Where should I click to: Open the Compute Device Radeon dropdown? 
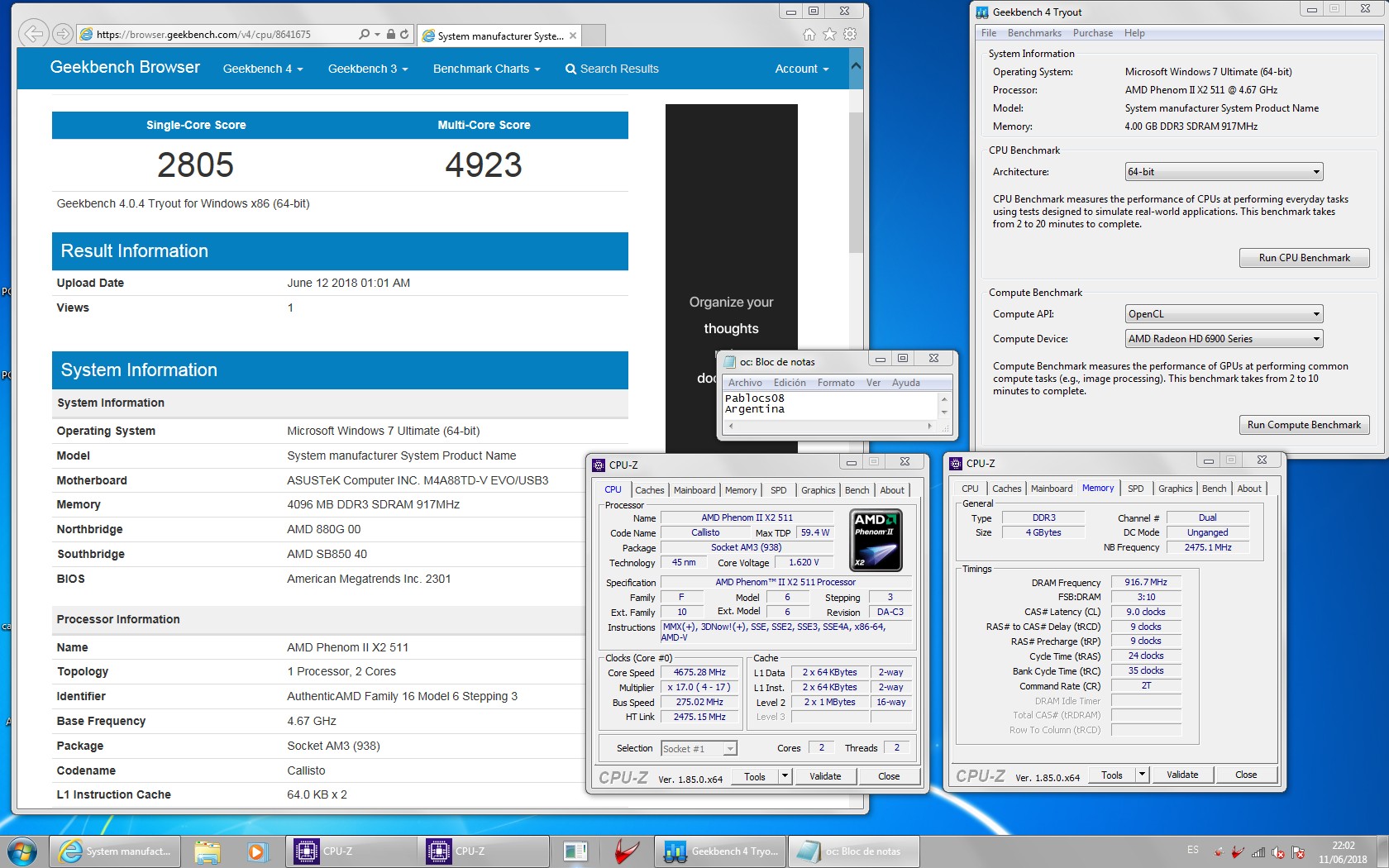(1224, 339)
